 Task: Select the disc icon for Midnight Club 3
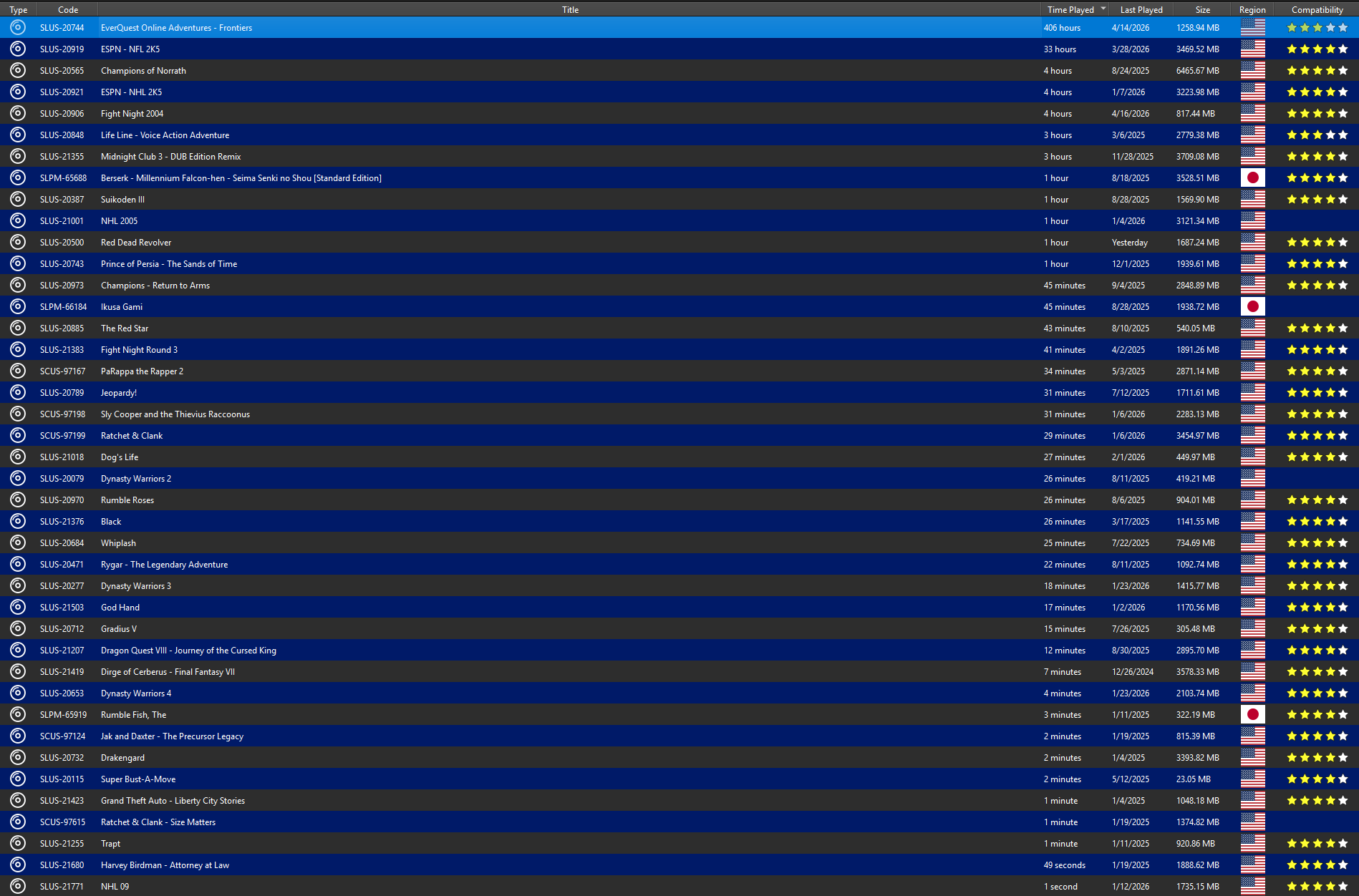(x=18, y=156)
